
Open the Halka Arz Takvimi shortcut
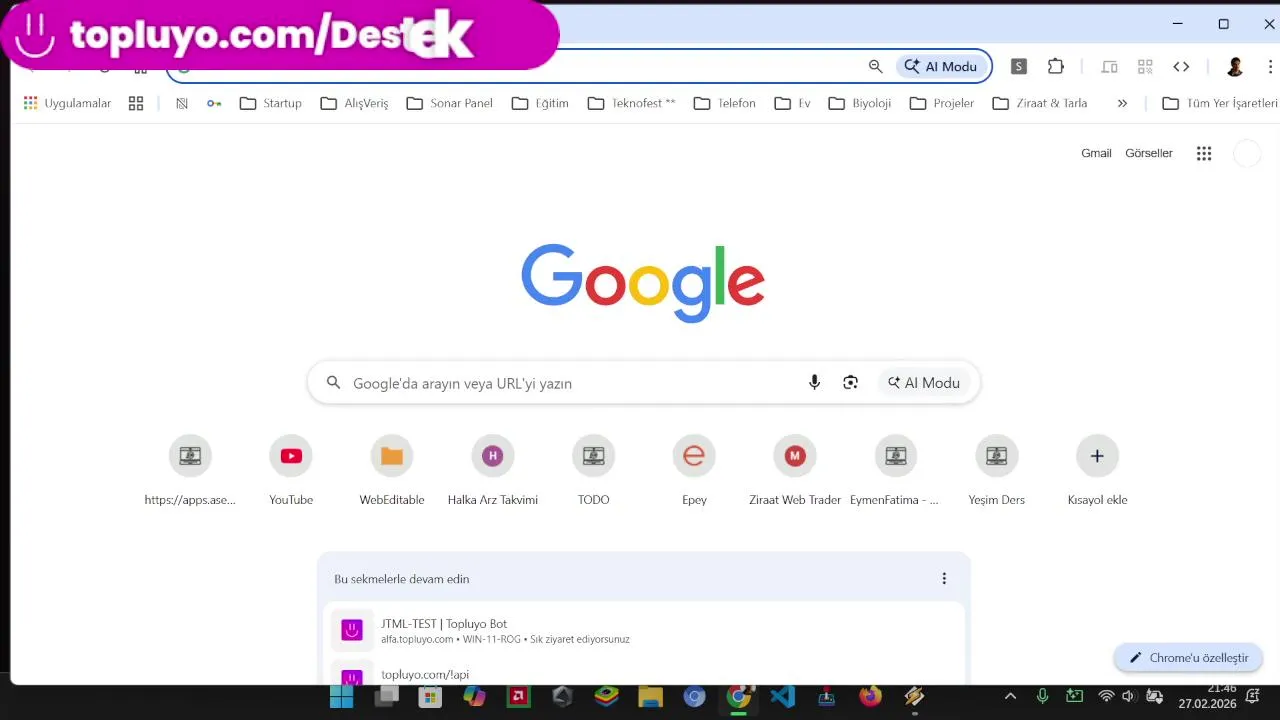492,471
